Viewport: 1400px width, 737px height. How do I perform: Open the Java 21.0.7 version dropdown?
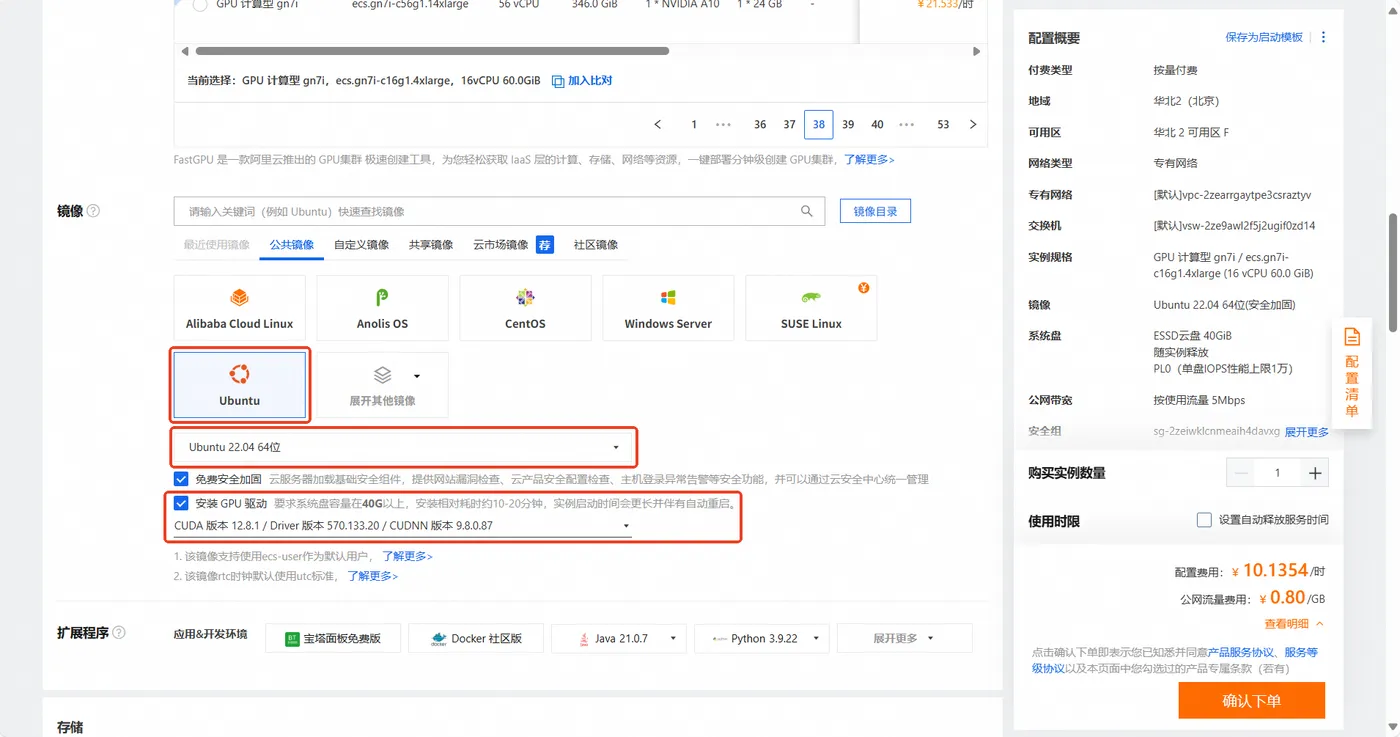click(x=619, y=638)
